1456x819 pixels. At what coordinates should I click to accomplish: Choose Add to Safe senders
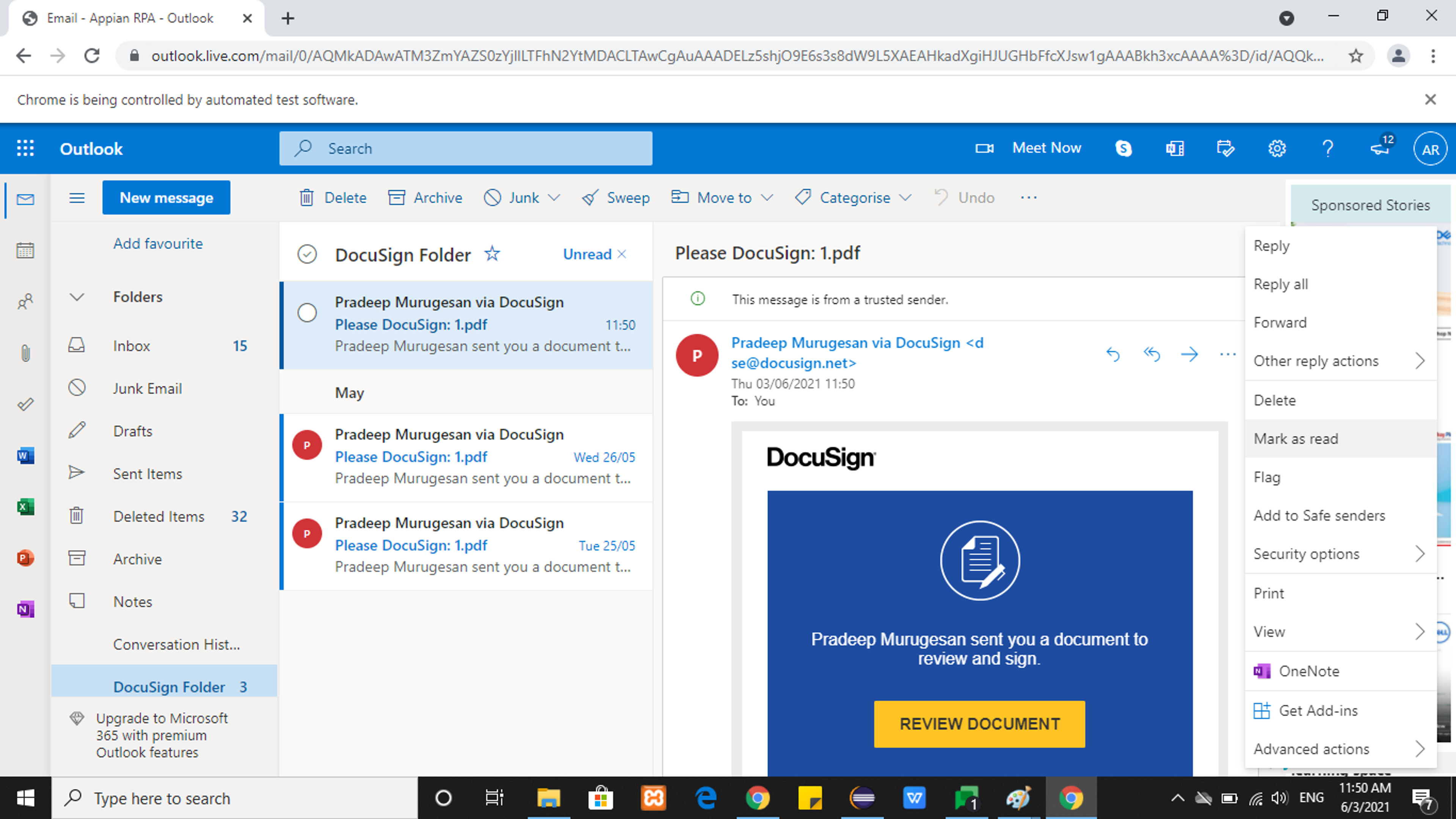pyautogui.click(x=1340, y=515)
